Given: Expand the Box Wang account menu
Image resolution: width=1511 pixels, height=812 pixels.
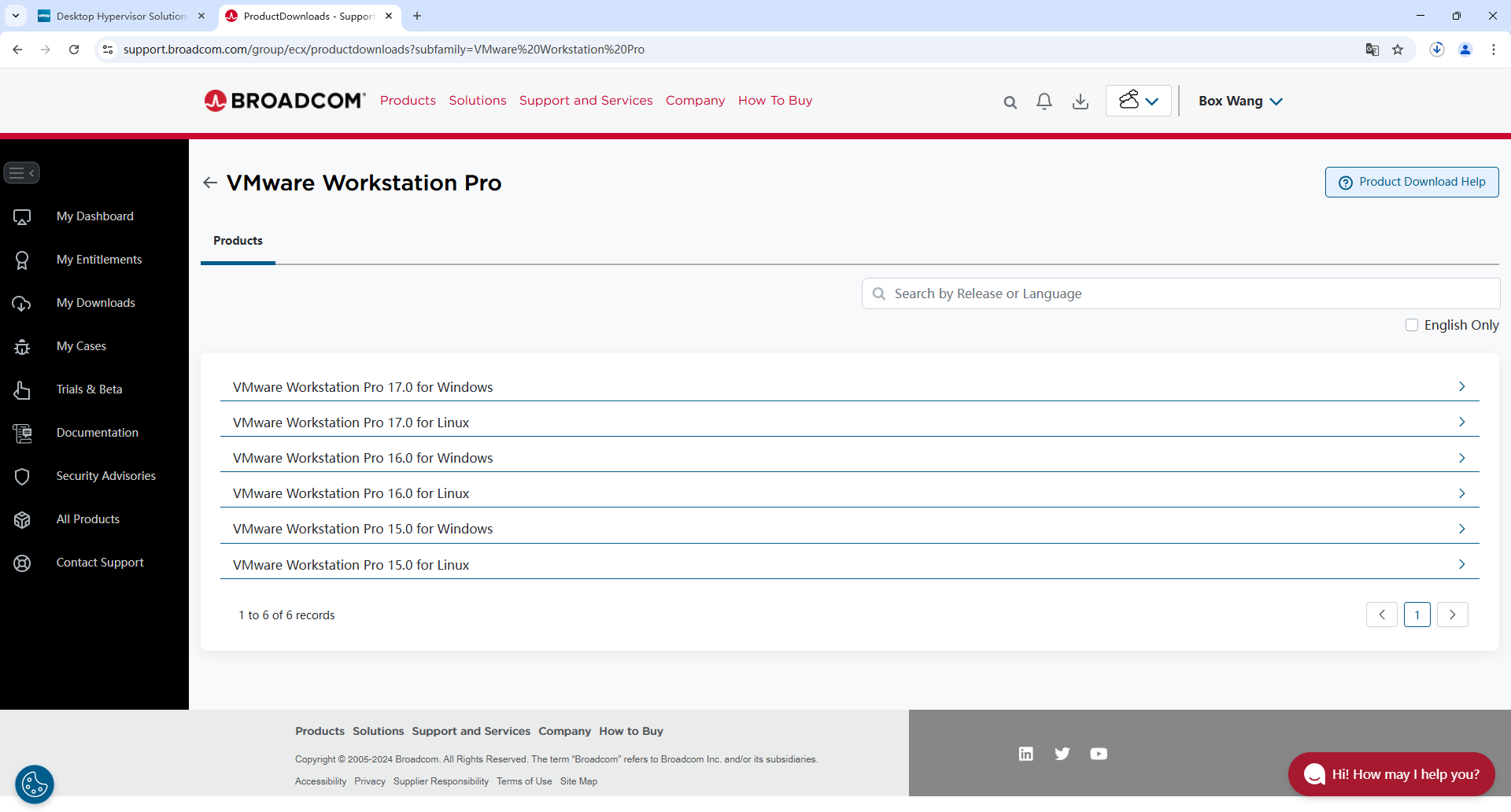Looking at the screenshot, I should coord(1241,101).
